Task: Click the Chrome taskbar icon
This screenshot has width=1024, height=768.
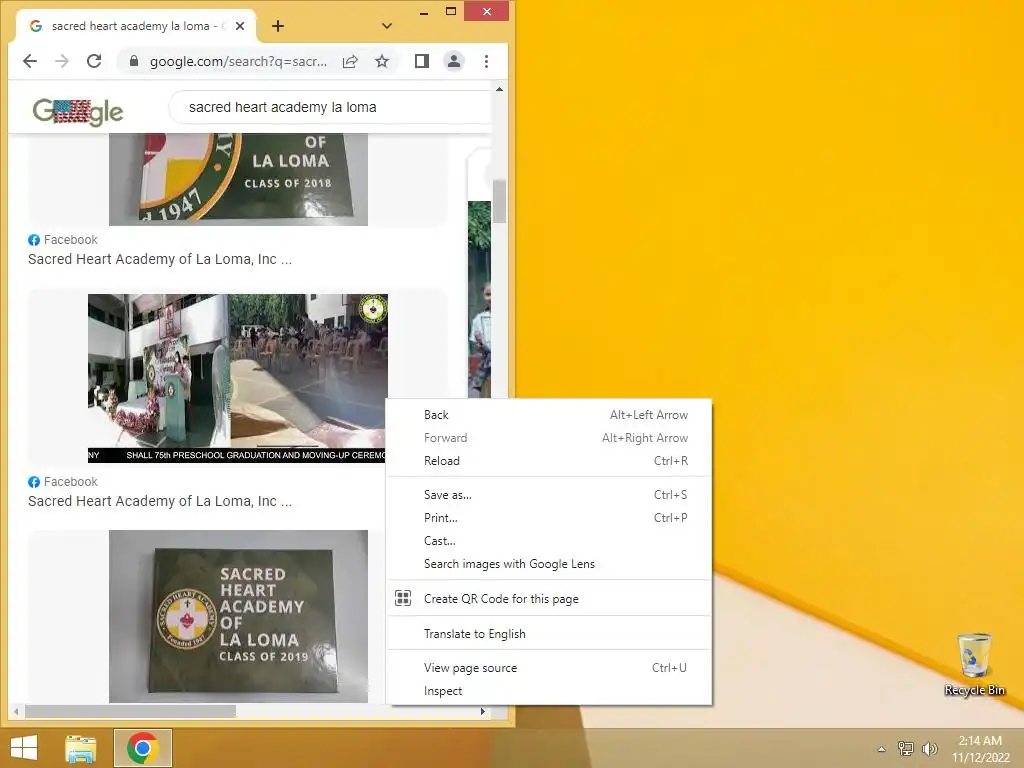Action: 142,748
